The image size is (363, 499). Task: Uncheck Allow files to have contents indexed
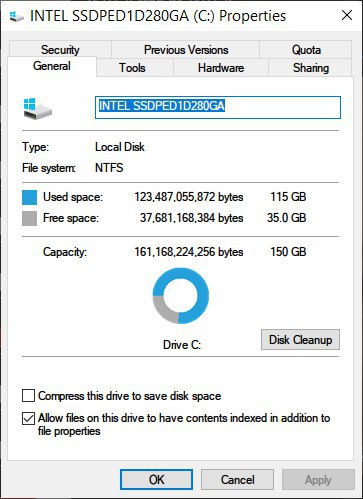28,418
